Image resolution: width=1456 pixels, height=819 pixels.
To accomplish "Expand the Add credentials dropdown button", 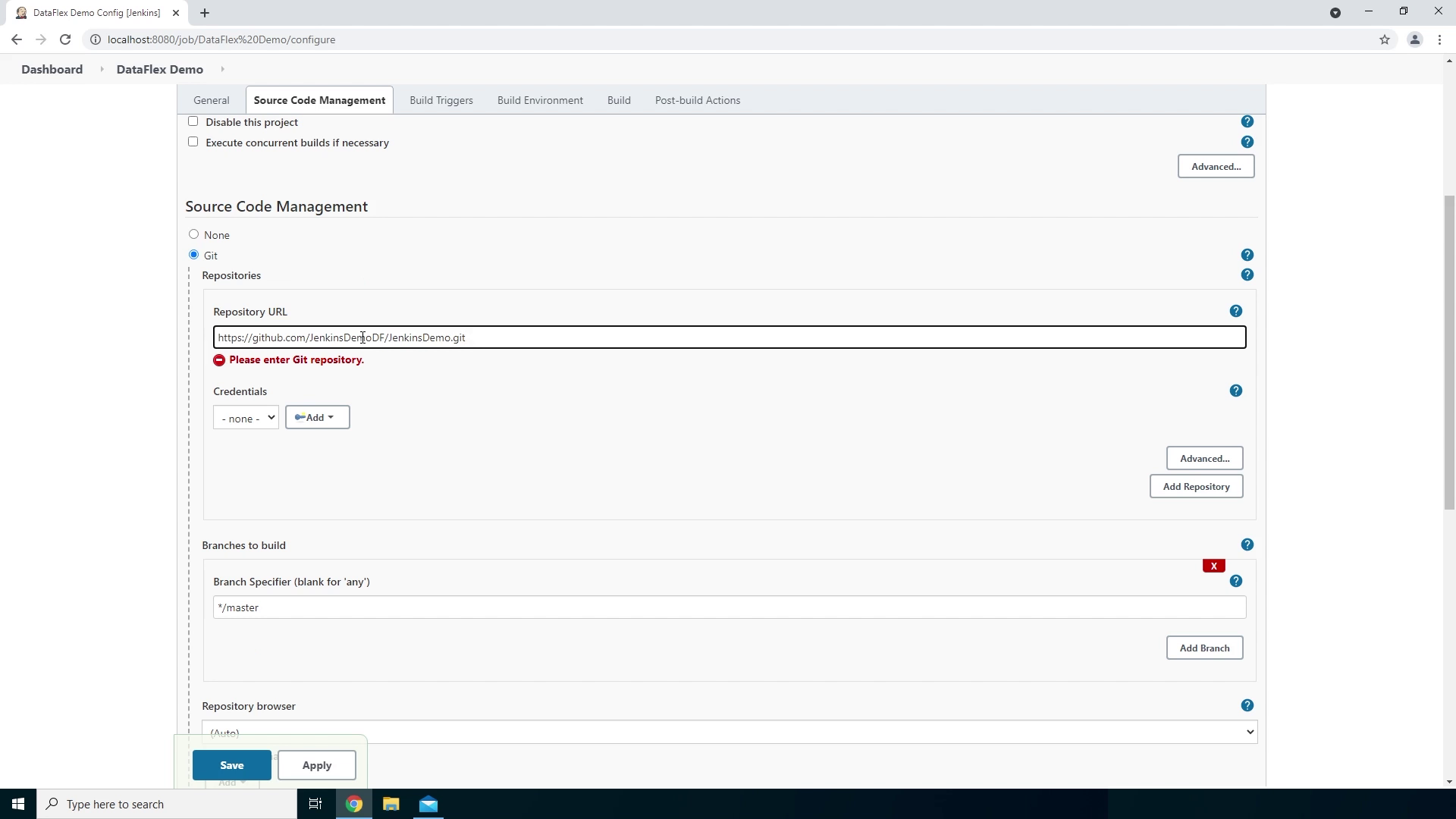I will [x=317, y=417].
